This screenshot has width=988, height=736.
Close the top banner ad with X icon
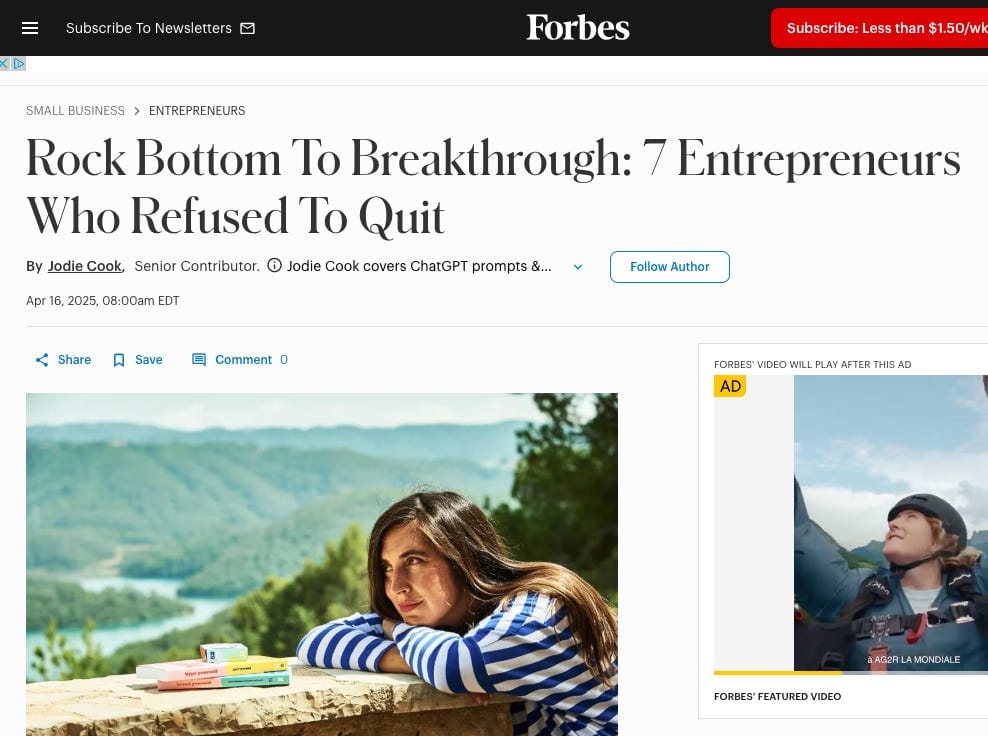[x=5, y=64]
